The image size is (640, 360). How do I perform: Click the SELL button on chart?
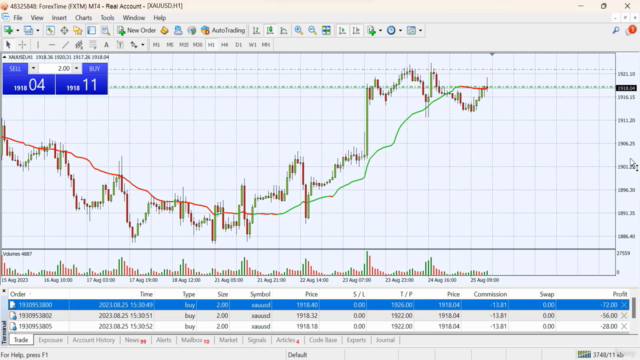tap(15, 69)
